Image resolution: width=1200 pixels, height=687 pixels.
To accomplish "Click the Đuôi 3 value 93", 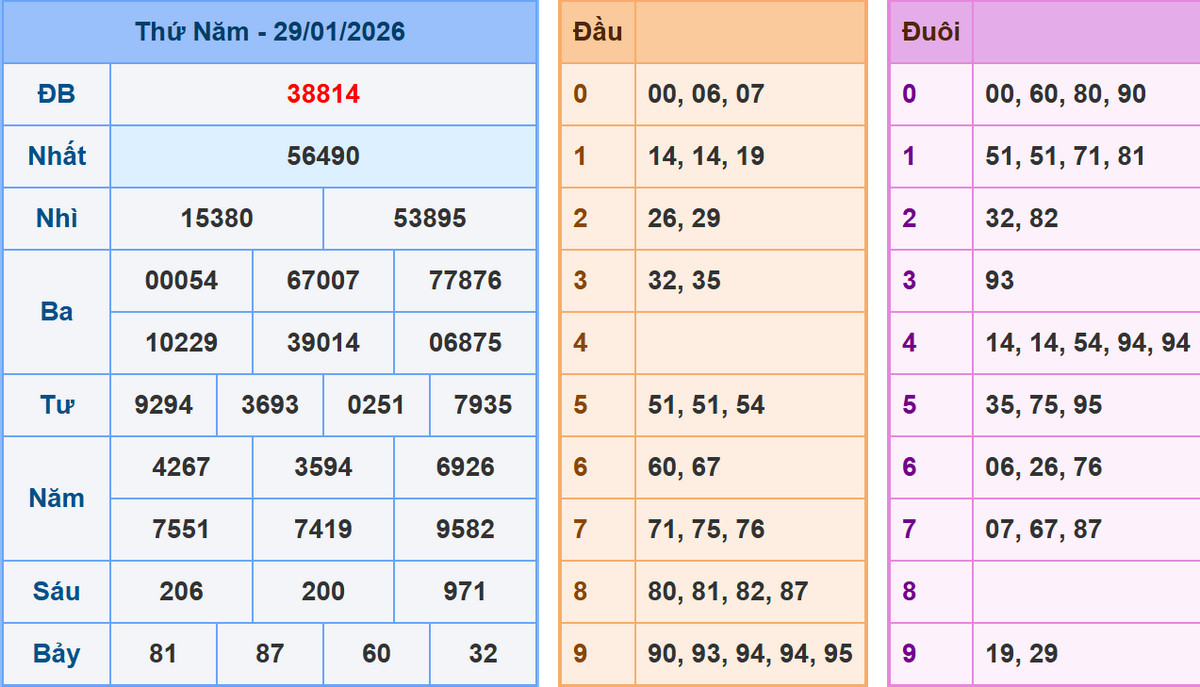I will 997,281.
